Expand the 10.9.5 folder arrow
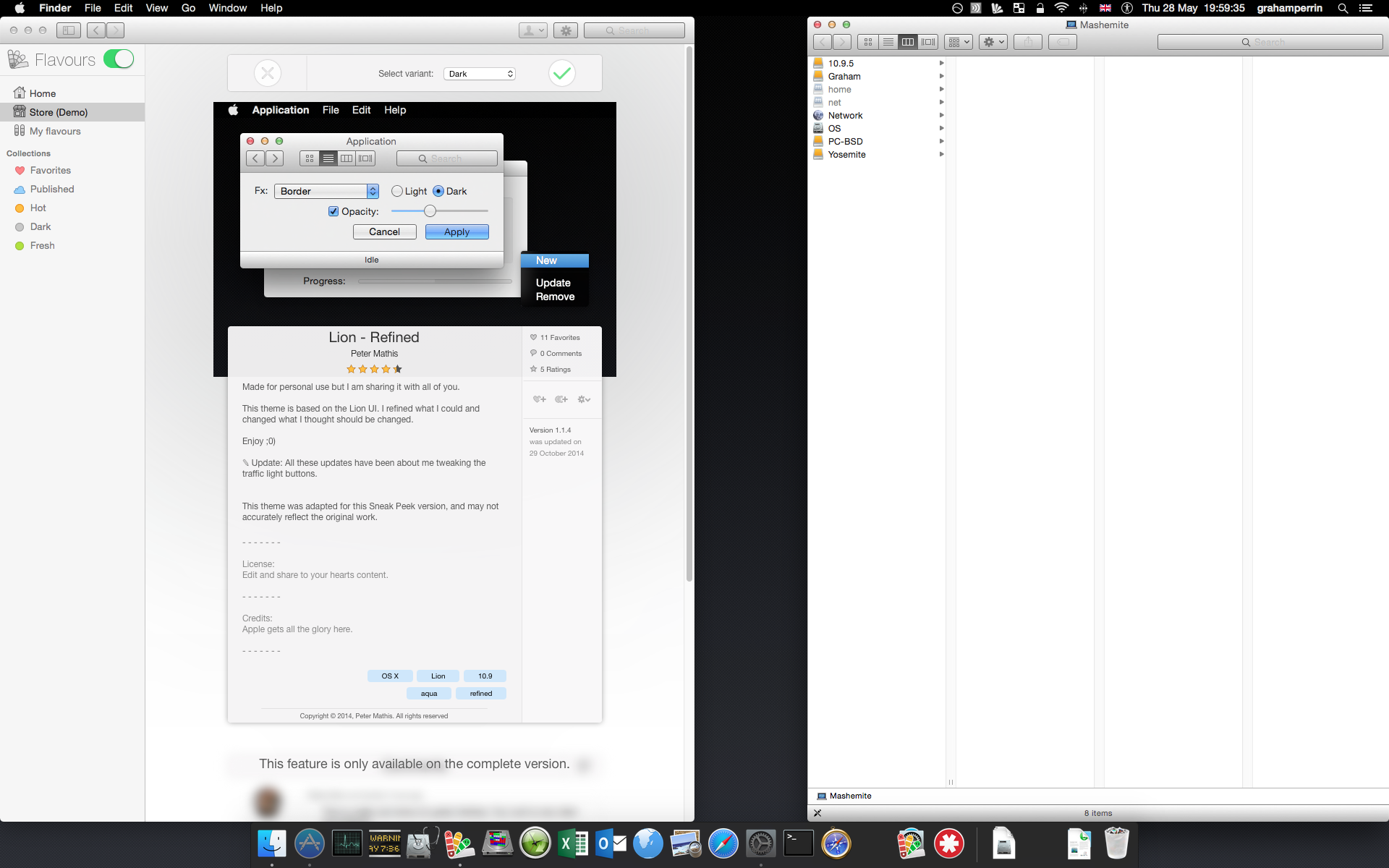The width and height of the screenshot is (1389, 868). point(941,63)
